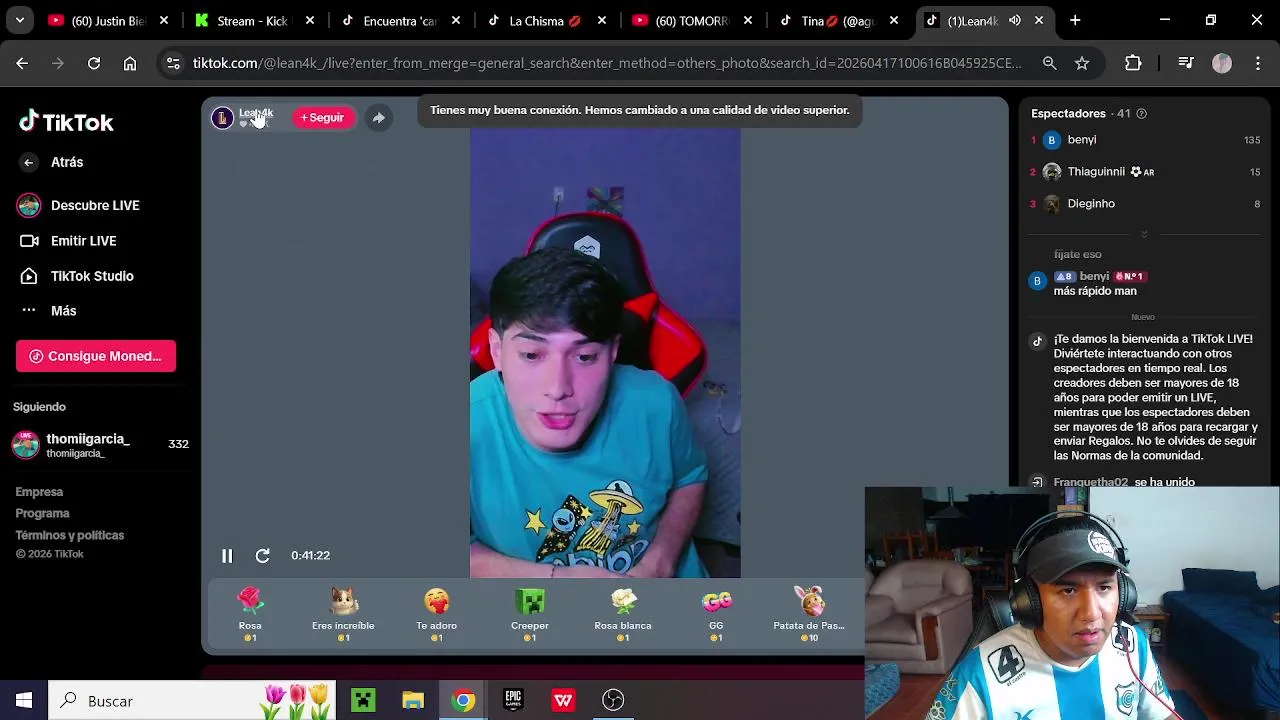1280x720 pixels.
Task: Click the address bar URL
Action: coord(607,63)
